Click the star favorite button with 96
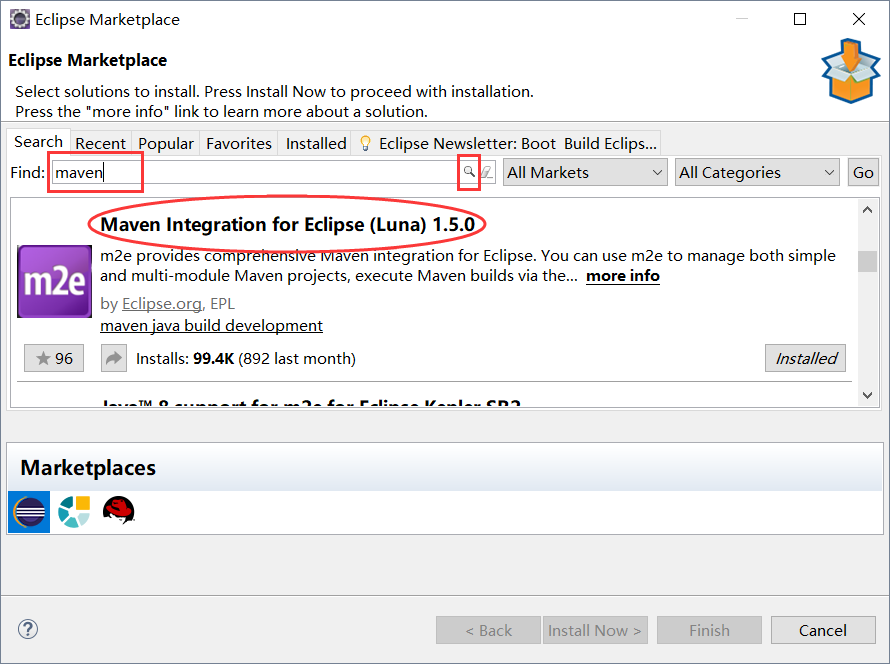The width and height of the screenshot is (890, 664). [x=54, y=358]
